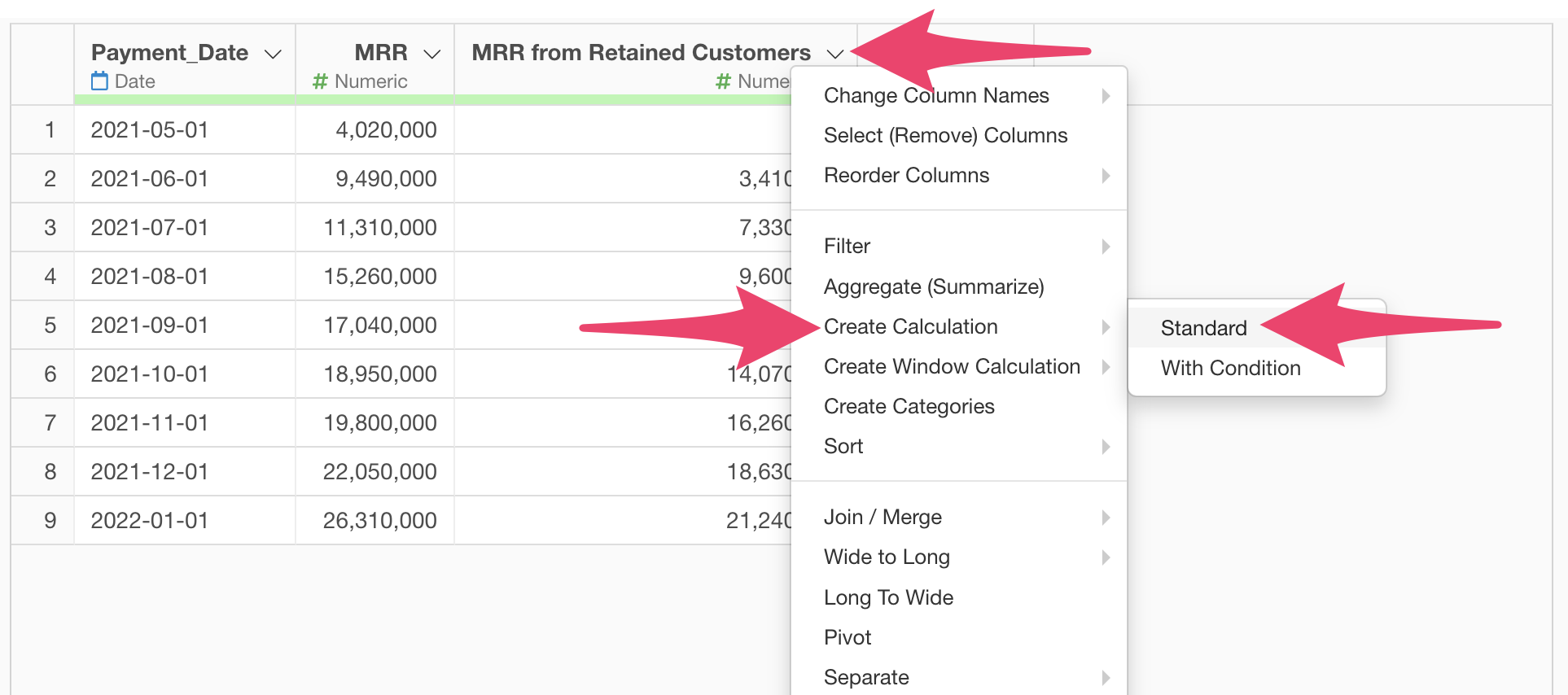Click the numeric hash icon under Retained Customers
Image resolution: width=1568 pixels, height=695 pixels.
(723, 81)
